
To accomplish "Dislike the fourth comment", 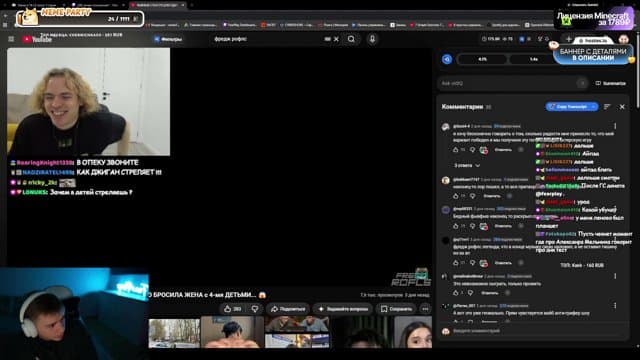I will [473, 263].
